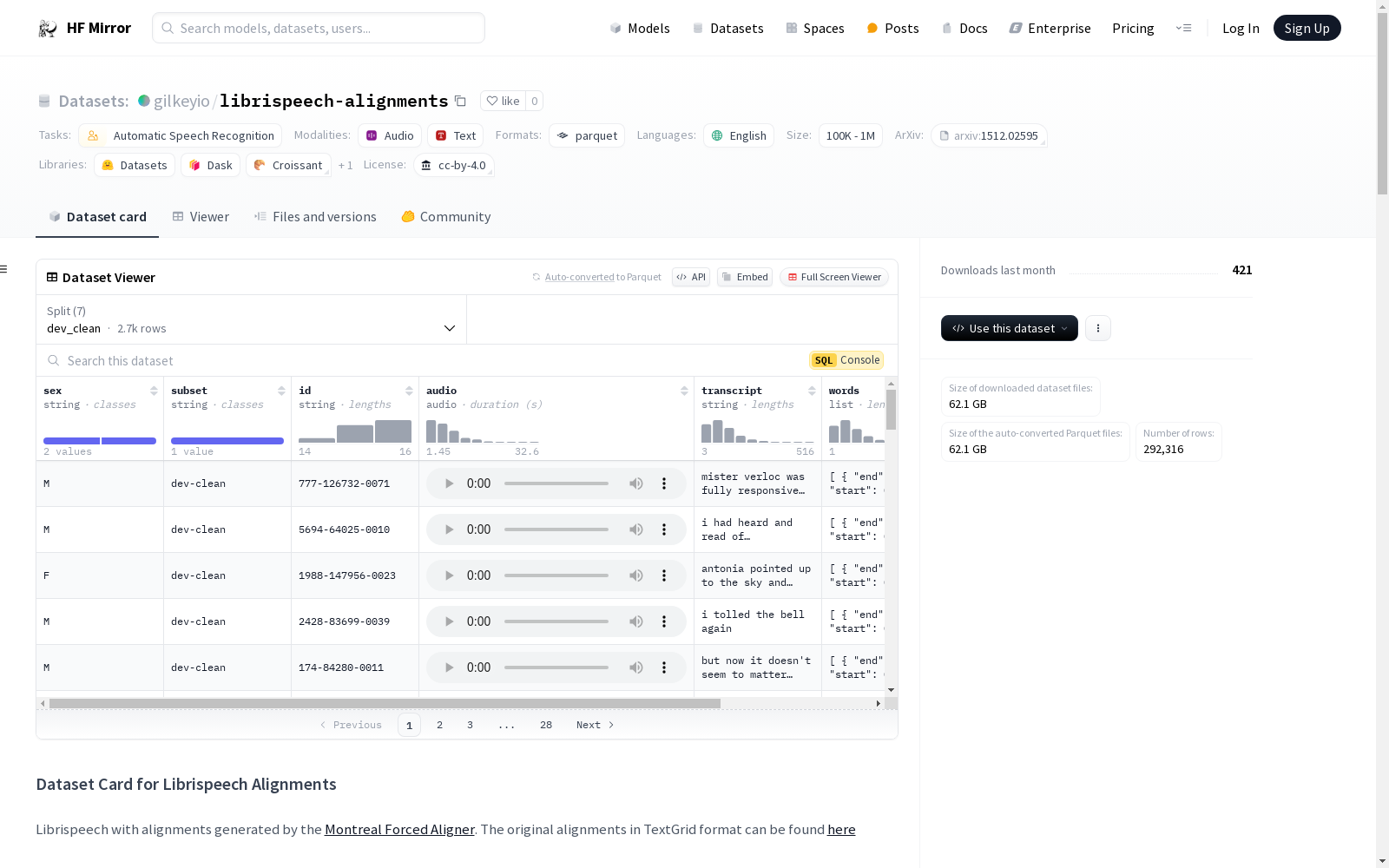
Task: Click the three-dot menu beside Use this dataset
Action: click(1097, 328)
